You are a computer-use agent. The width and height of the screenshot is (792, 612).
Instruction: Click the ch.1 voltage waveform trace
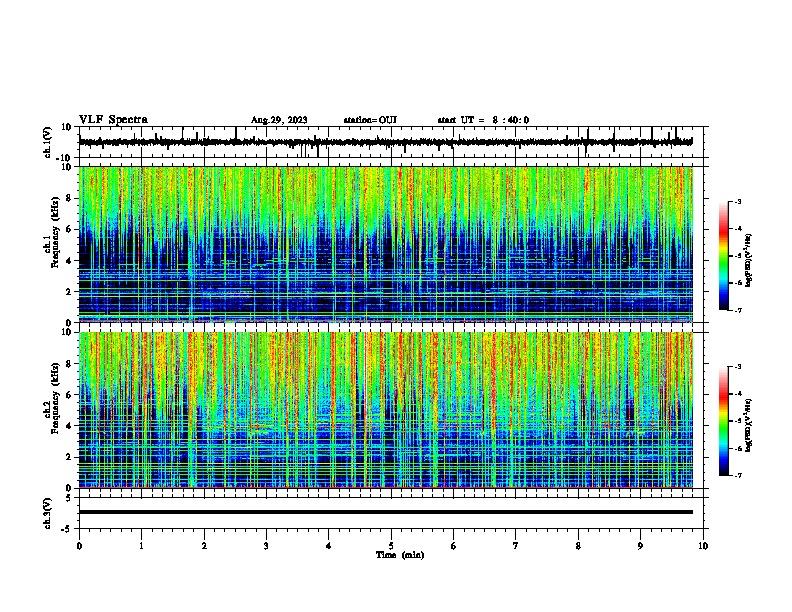(385, 142)
